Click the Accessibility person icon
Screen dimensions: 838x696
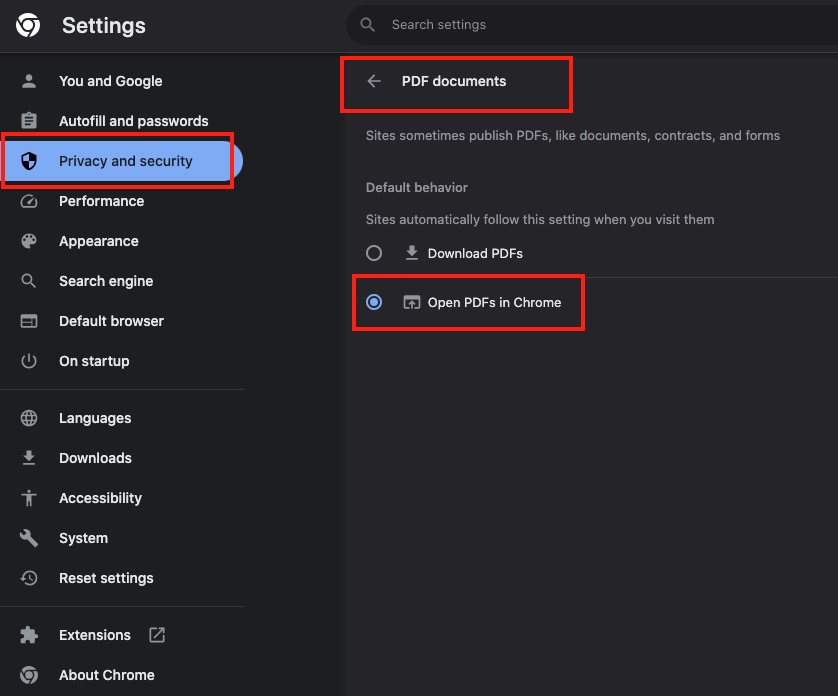tap(29, 498)
